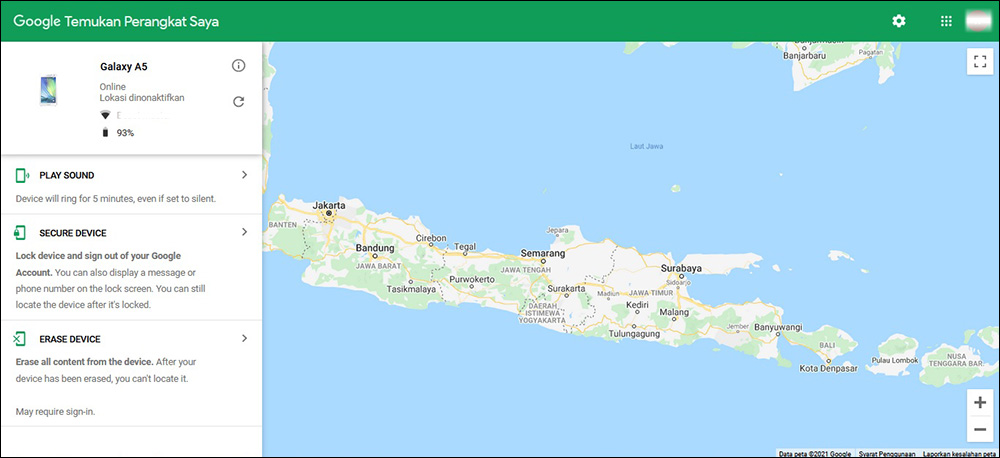This screenshot has width=1000, height=458.
Task: Click the Erase Device icon
Action: tap(22, 339)
